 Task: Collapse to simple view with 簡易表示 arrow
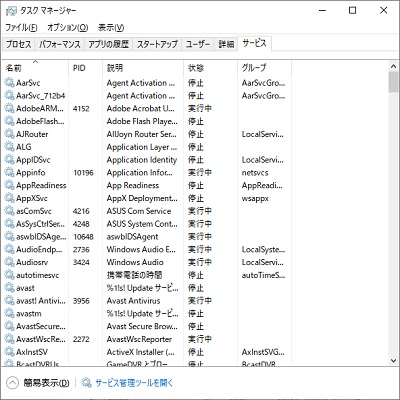(x=12, y=383)
